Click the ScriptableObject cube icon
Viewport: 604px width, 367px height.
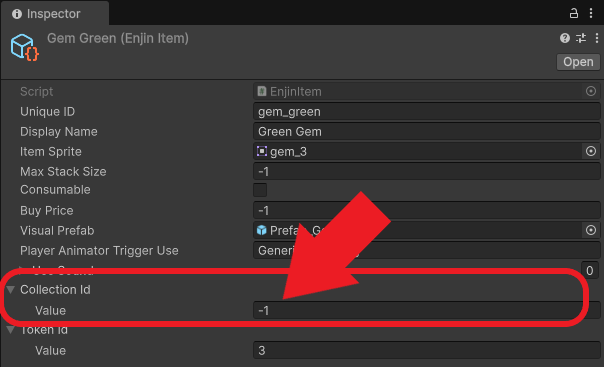click(x=25, y=48)
